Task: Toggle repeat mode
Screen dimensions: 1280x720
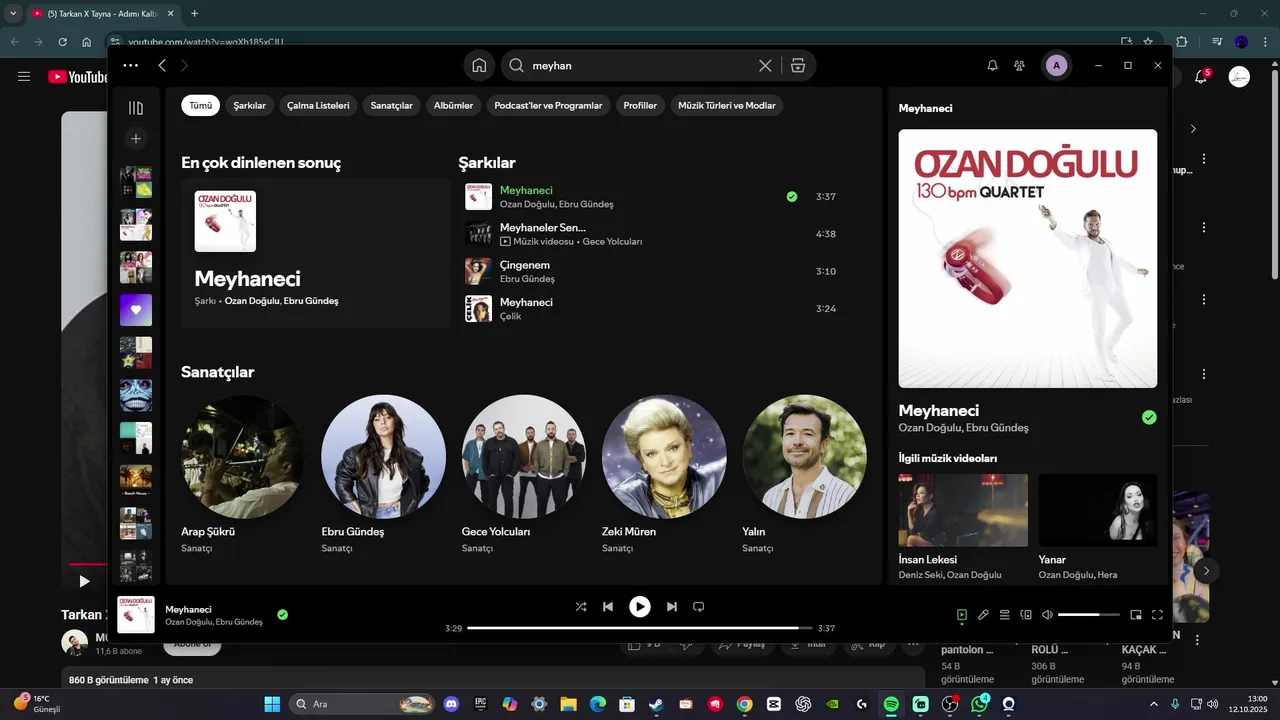Action: [x=699, y=606]
